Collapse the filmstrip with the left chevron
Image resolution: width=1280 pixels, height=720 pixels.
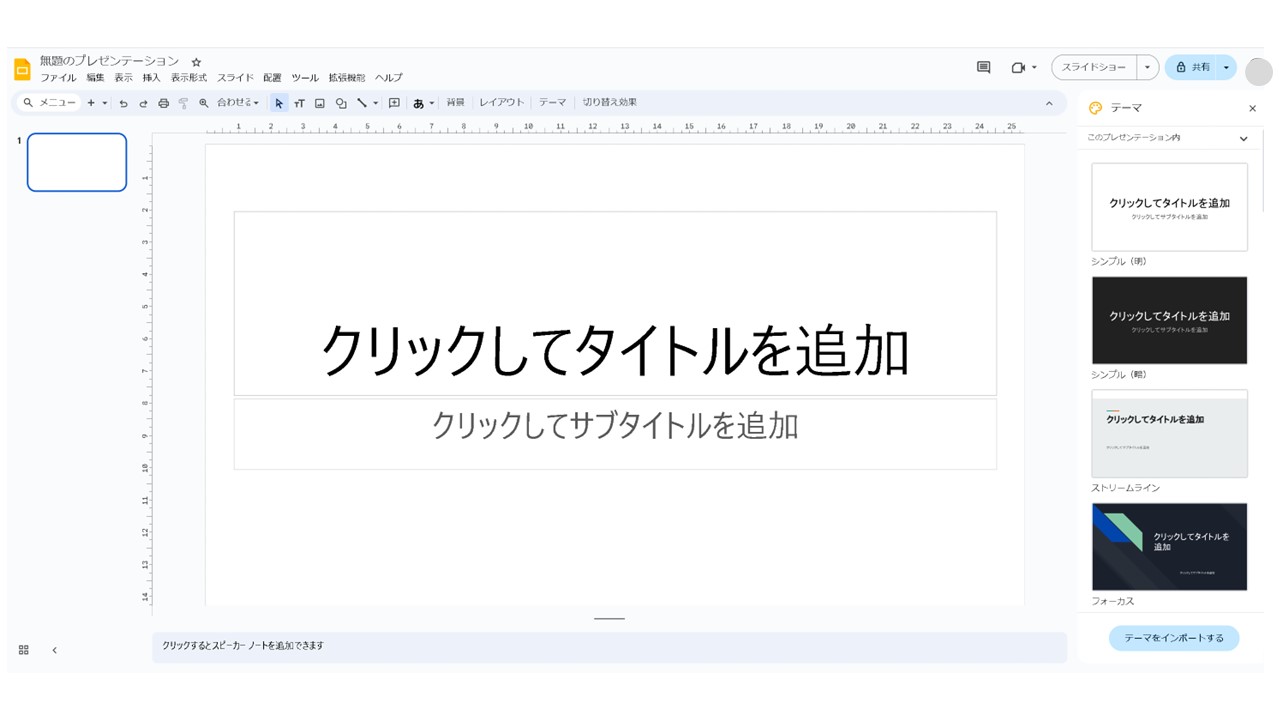53,649
